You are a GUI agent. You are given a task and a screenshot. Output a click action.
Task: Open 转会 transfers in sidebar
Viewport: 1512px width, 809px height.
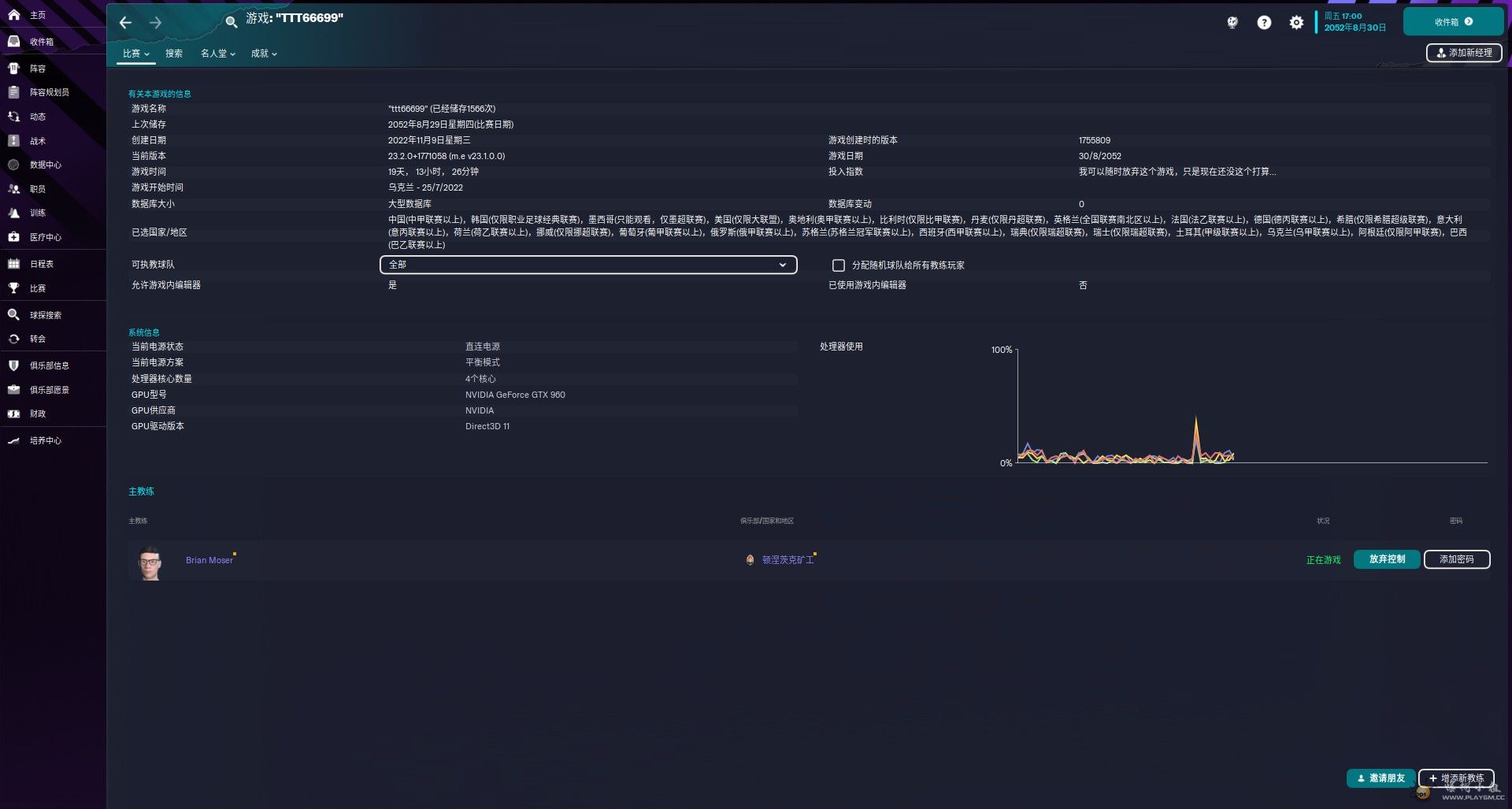click(37, 339)
